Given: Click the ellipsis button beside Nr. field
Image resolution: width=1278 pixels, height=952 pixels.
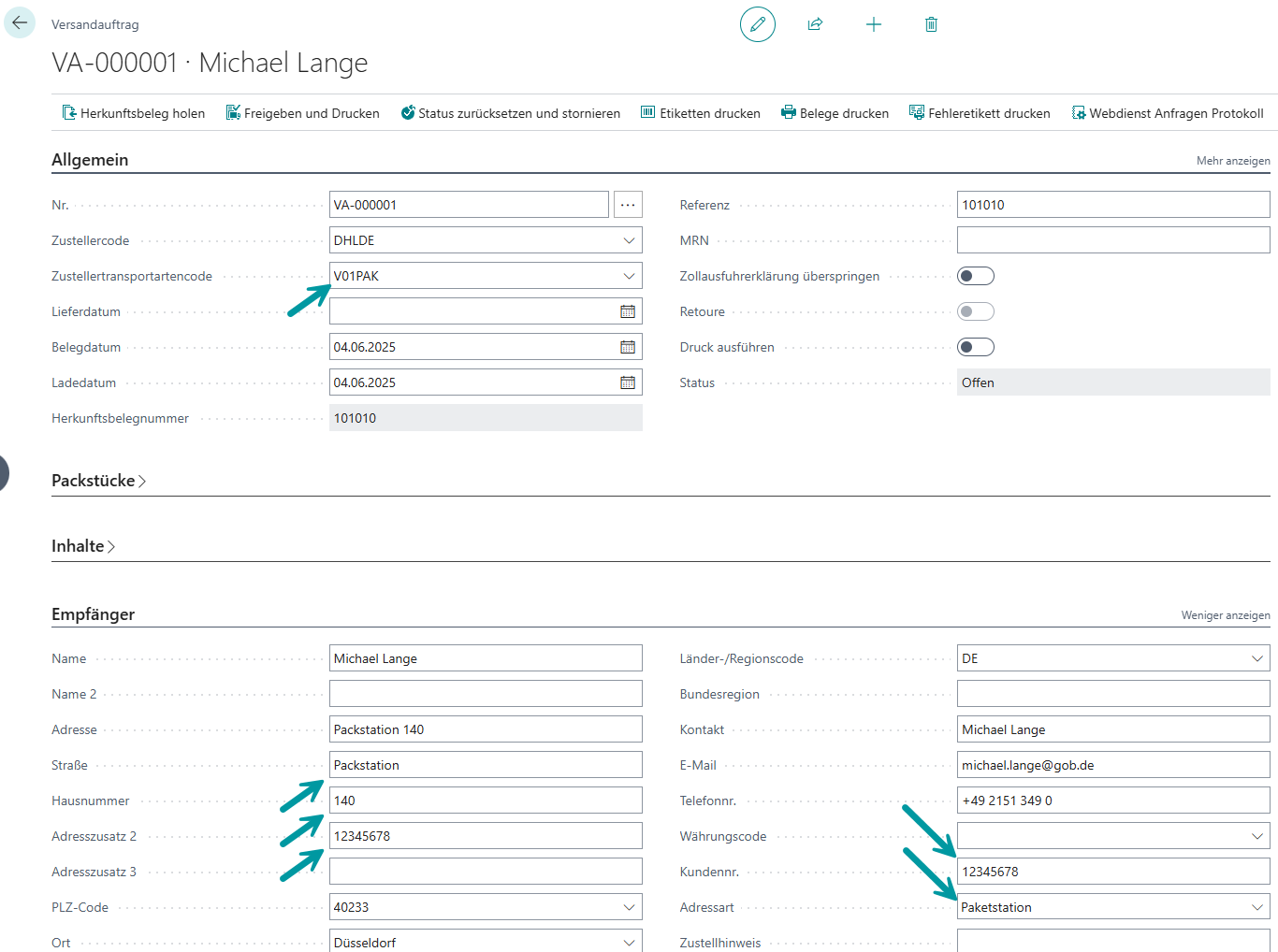Looking at the screenshot, I should coord(628,205).
